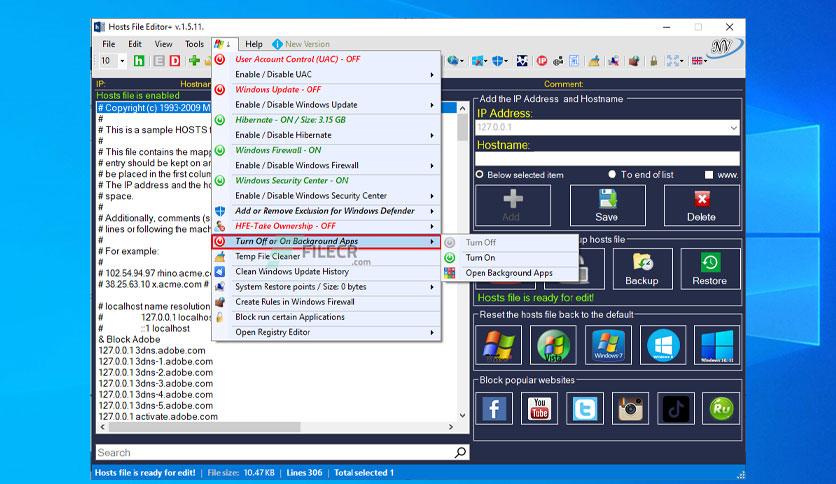
Task: Expand Enable / Disable Windows Update submenu
Action: 432,105
